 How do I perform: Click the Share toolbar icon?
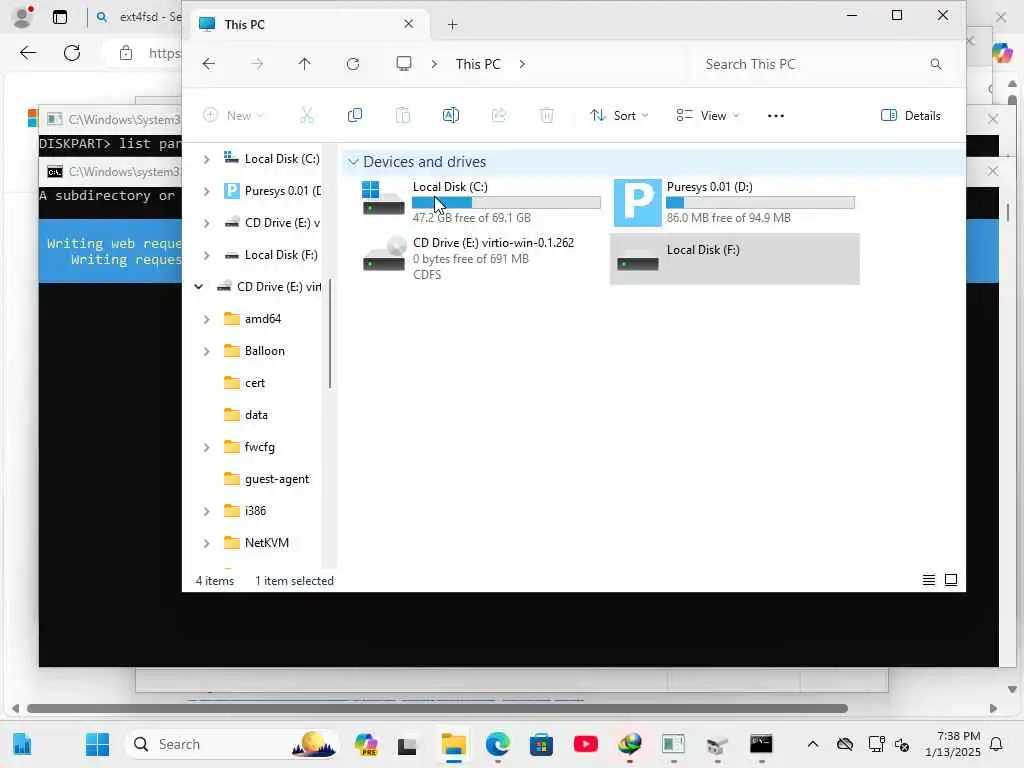pyautogui.click(x=499, y=116)
